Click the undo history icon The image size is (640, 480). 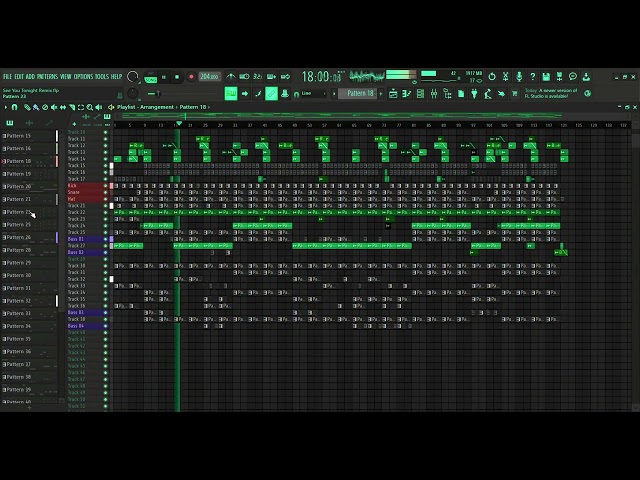[x=492, y=77]
